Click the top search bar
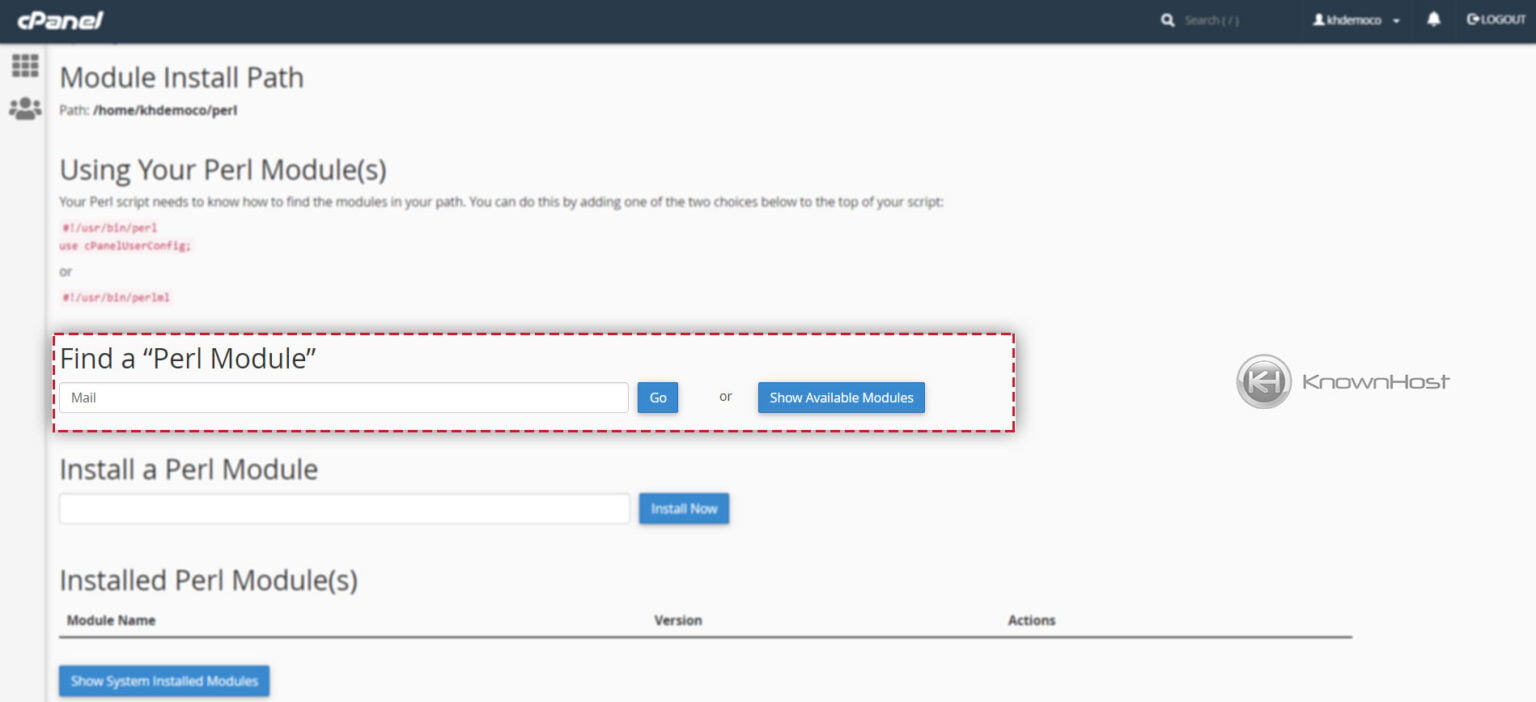Screen dimensions: 1536x702 click(1210, 19)
